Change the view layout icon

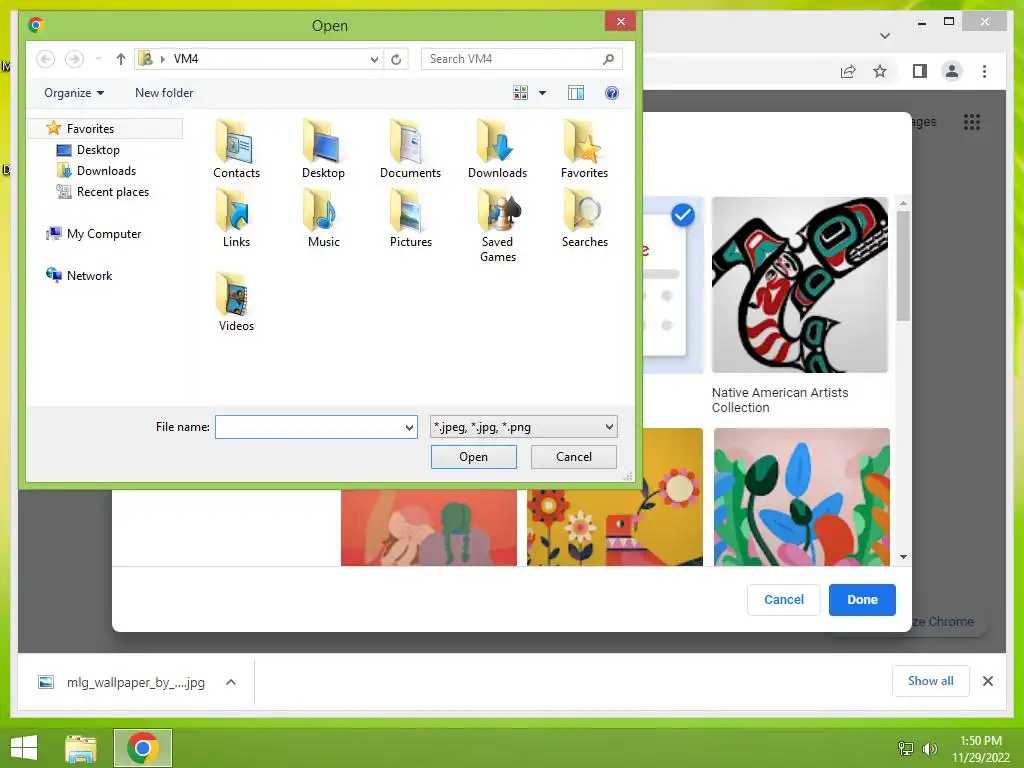coord(520,93)
